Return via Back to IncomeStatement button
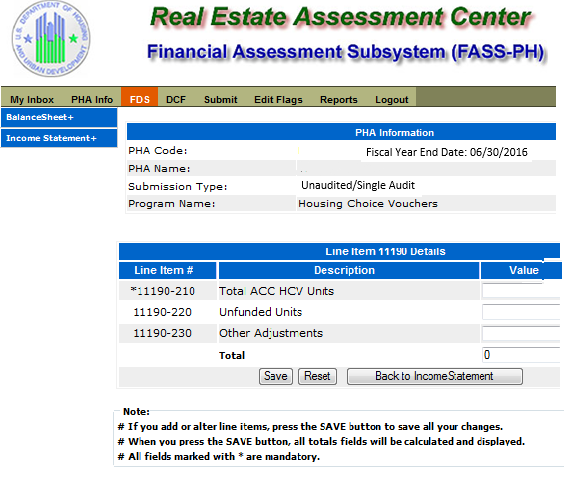Image resolution: width=571 pixels, height=478 pixels. coord(435,376)
